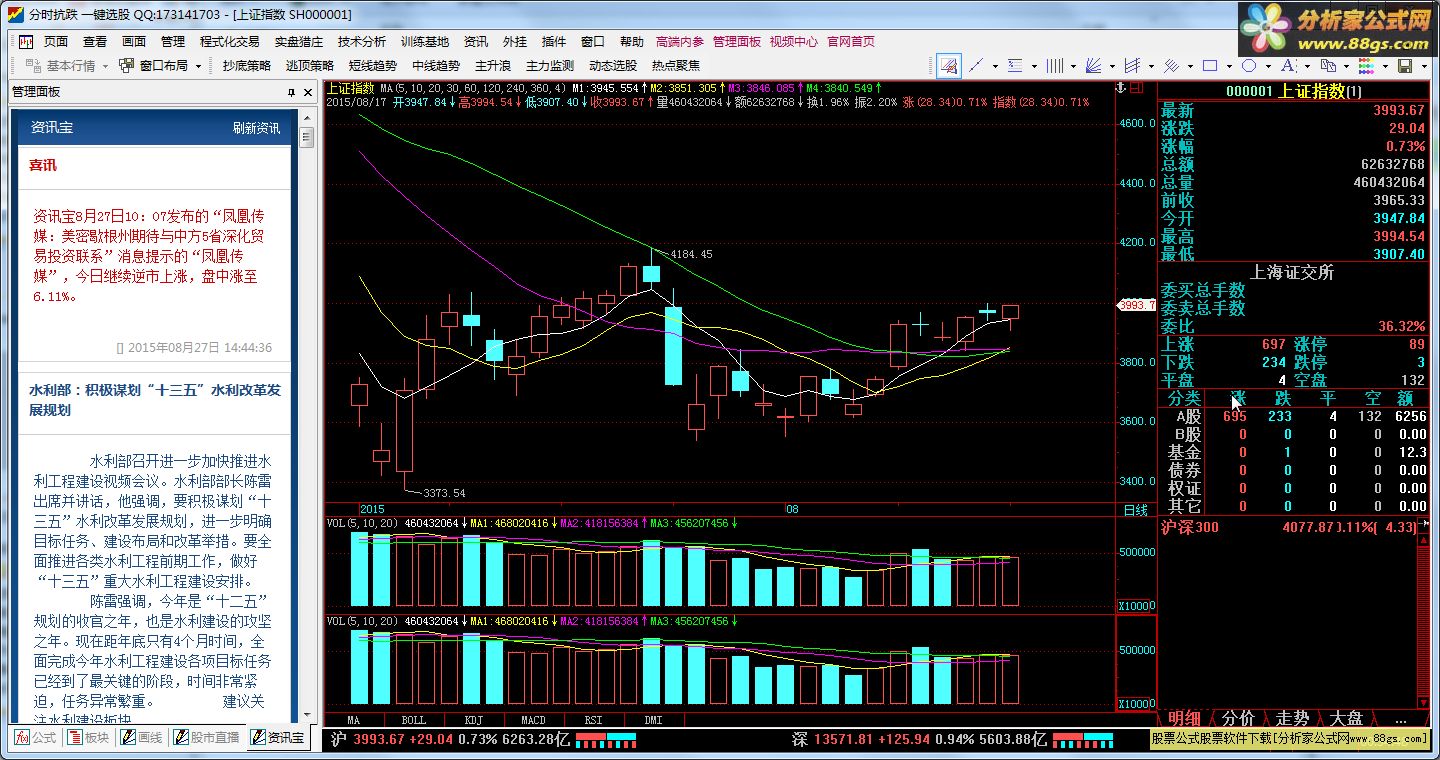Click the 高端内参 link
This screenshot has width=1440, height=760.
pos(680,42)
